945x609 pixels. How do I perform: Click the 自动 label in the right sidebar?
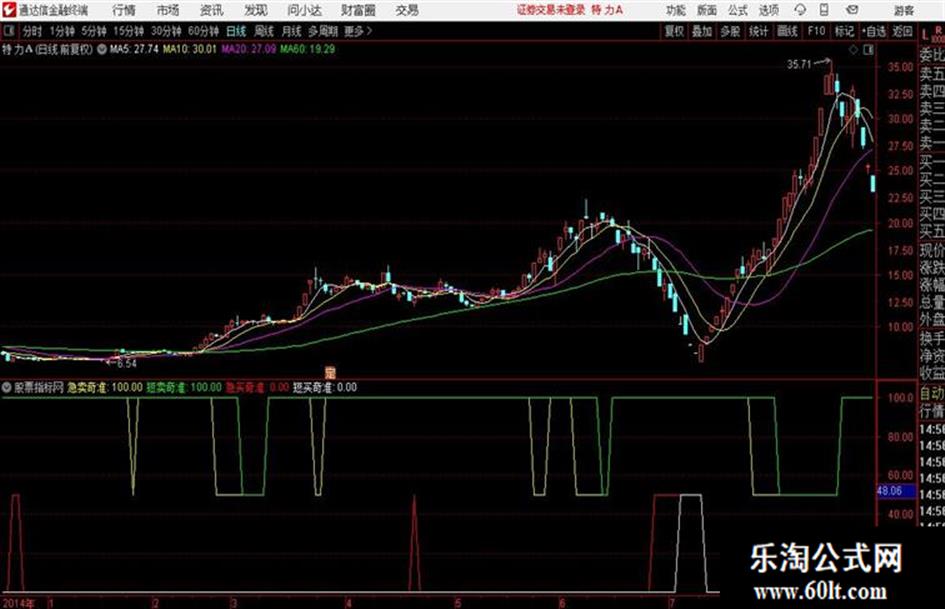[932, 394]
